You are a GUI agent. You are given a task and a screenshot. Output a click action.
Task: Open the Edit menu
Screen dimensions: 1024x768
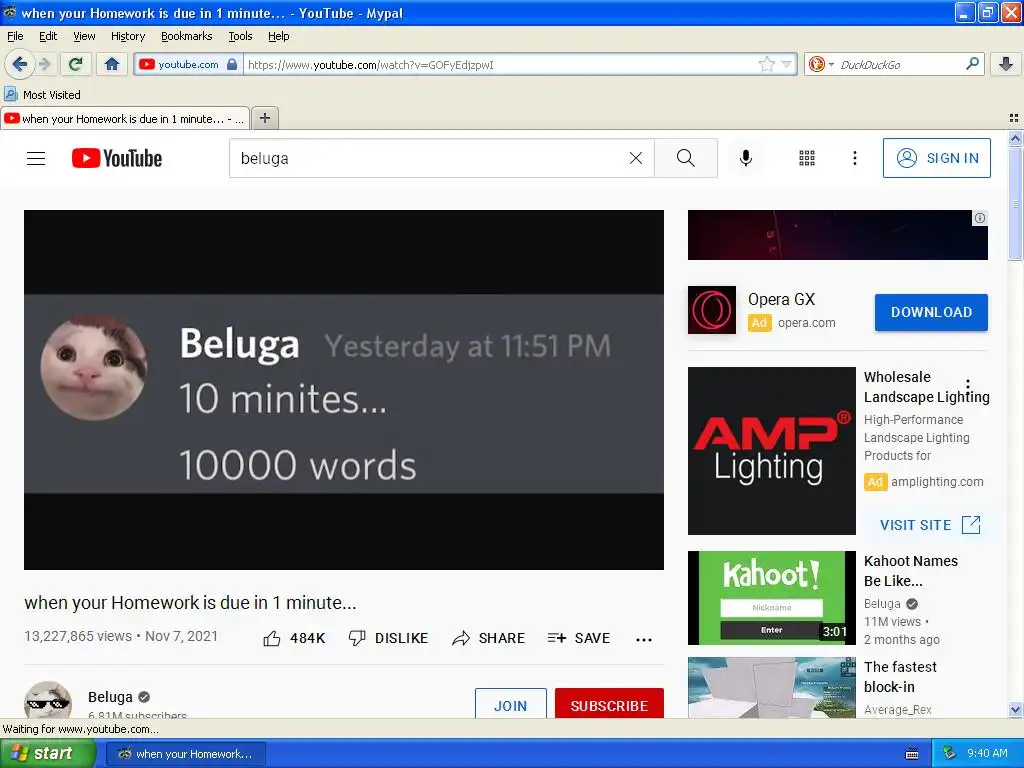(48, 36)
